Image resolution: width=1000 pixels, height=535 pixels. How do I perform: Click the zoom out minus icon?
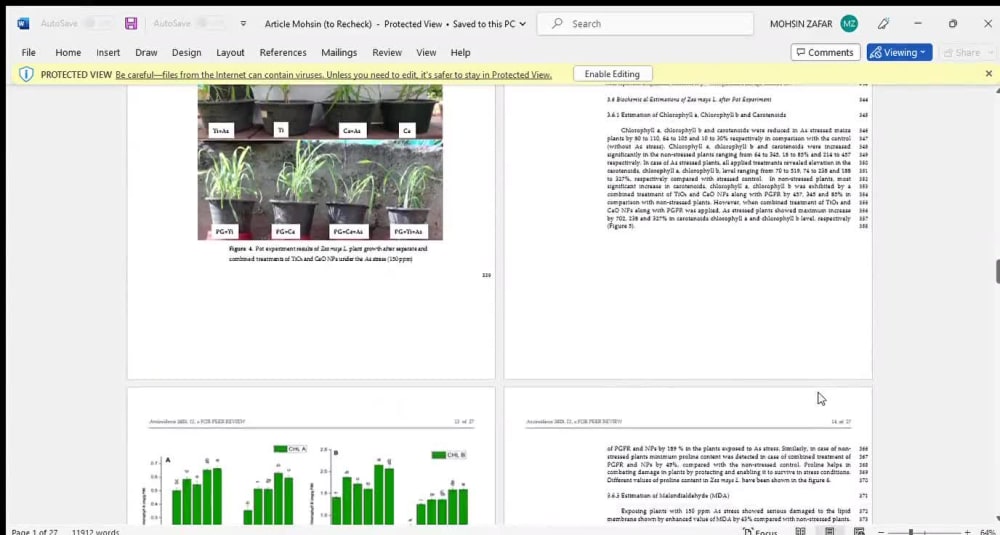point(882,532)
